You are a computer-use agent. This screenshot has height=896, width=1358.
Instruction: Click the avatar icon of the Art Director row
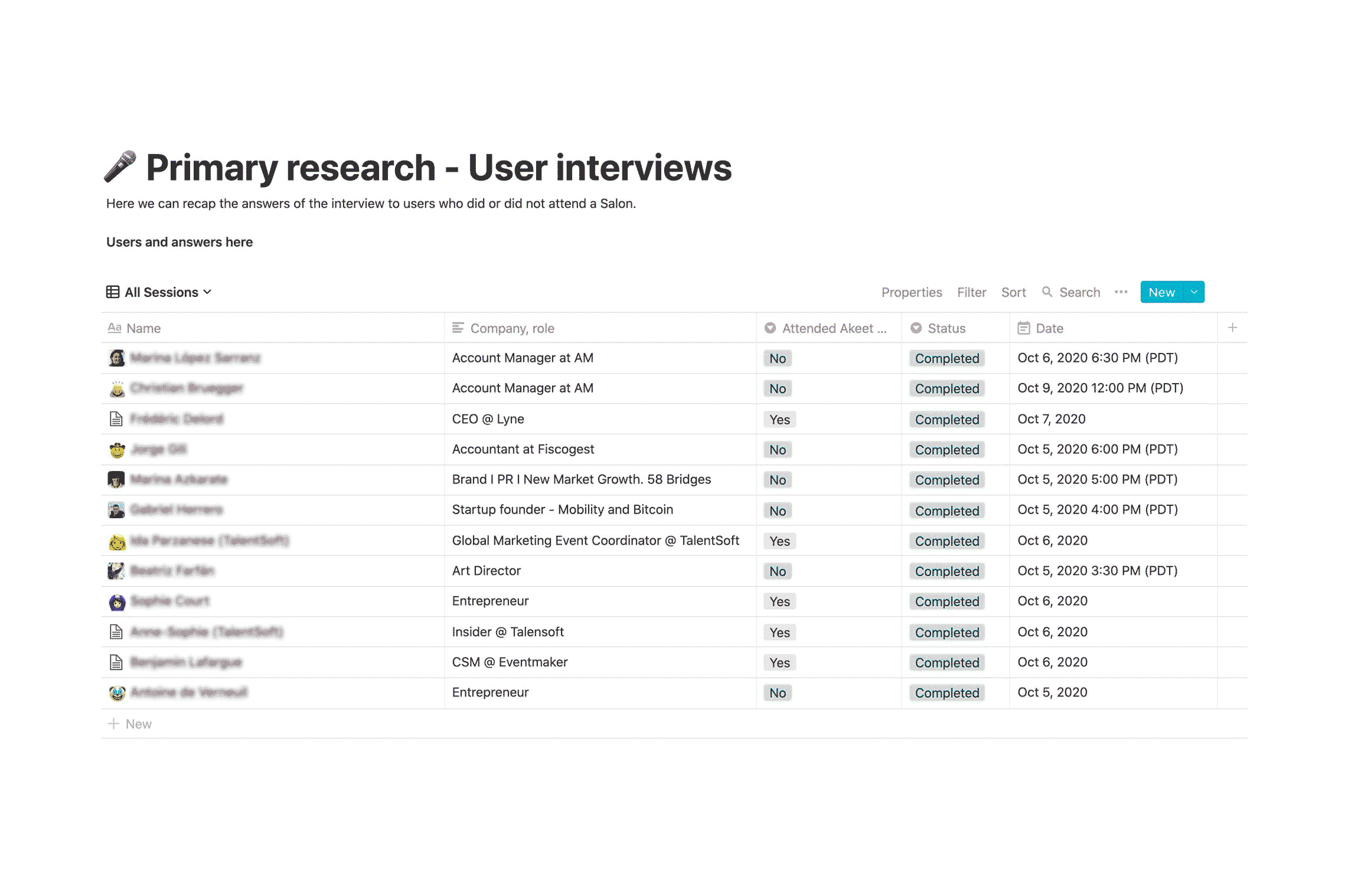116,571
